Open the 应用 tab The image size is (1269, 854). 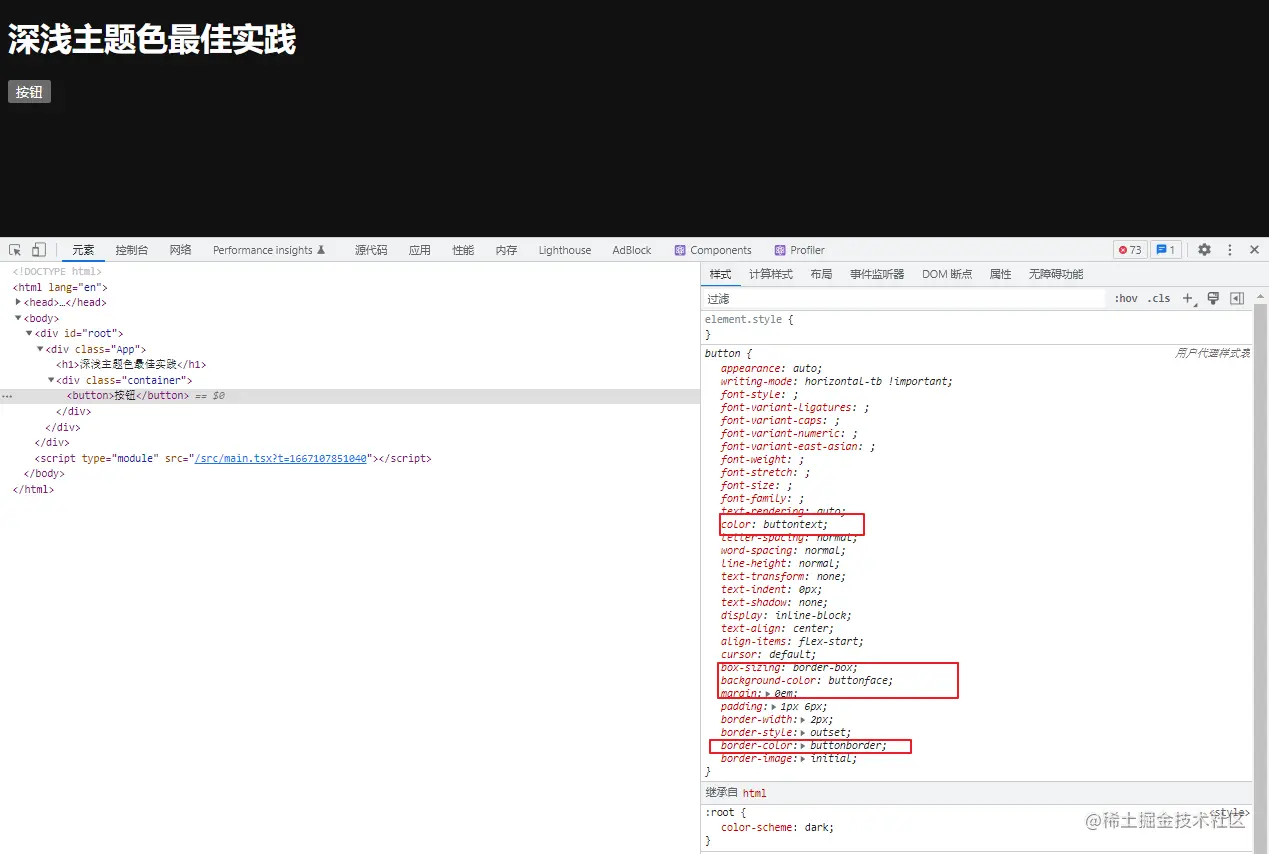coord(420,250)
